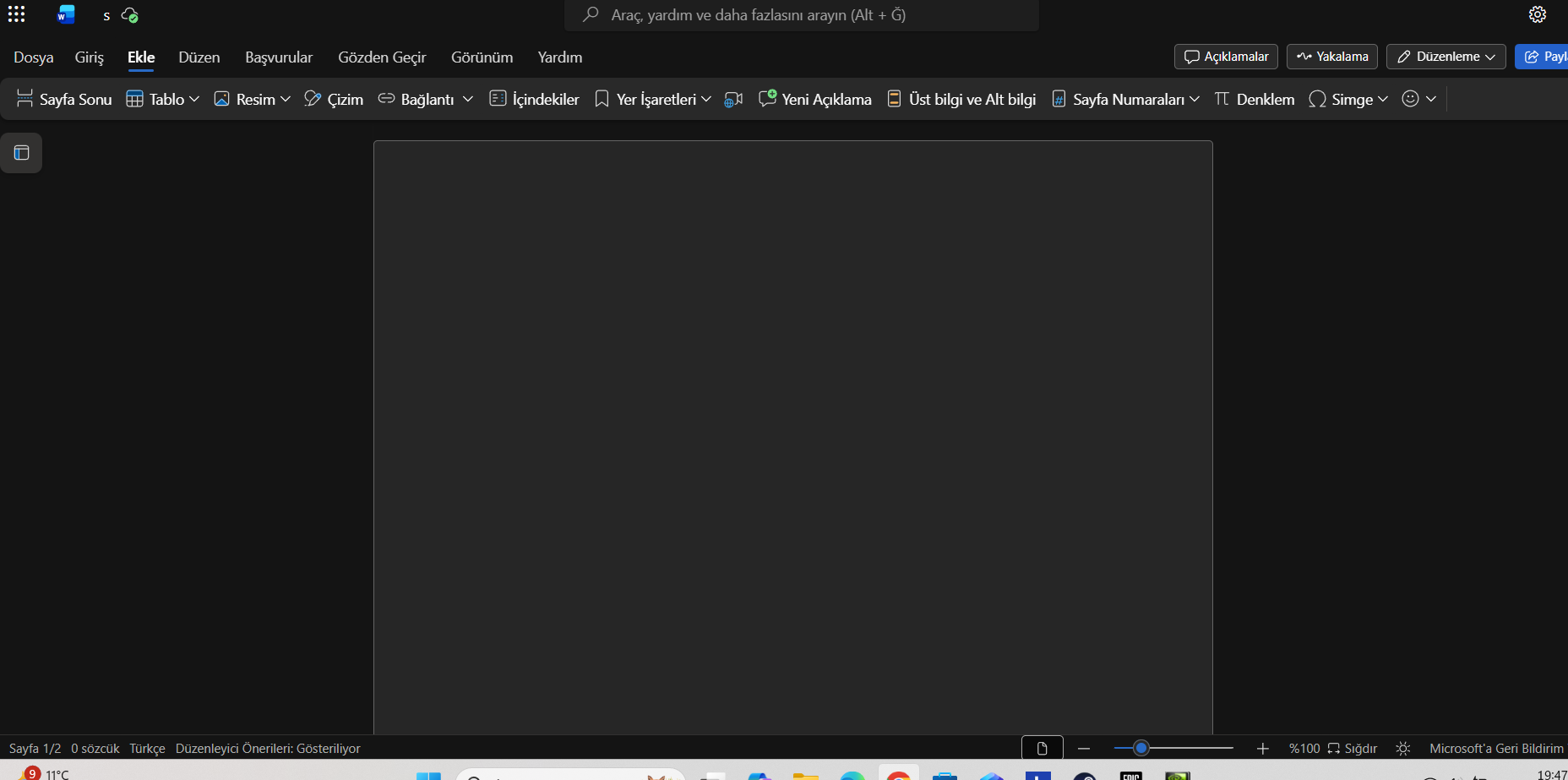
Task: Click the Düzenleyici Önerileri status entry
Action: point(268,749)
